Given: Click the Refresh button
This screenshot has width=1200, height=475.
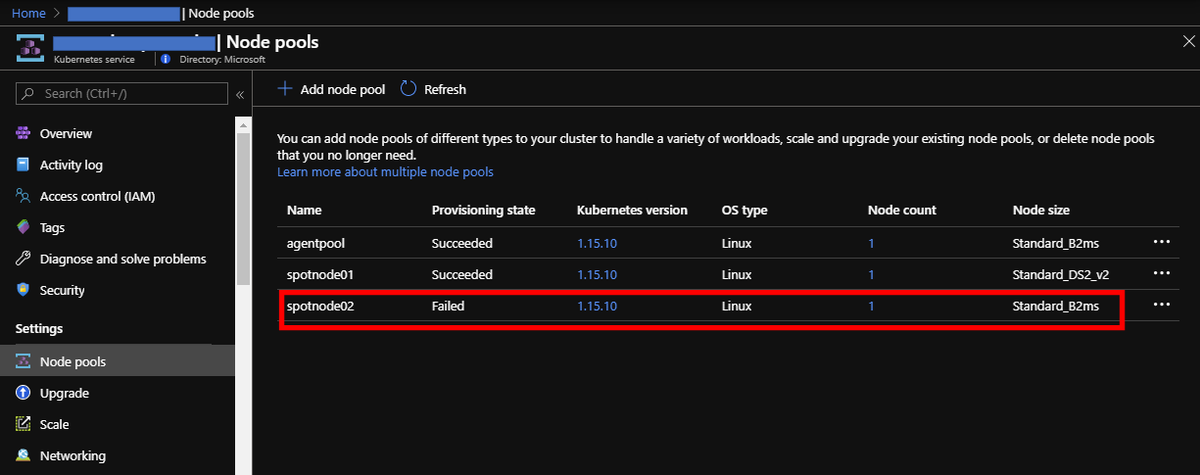Looking at the screenshot, I should [433, 89].
